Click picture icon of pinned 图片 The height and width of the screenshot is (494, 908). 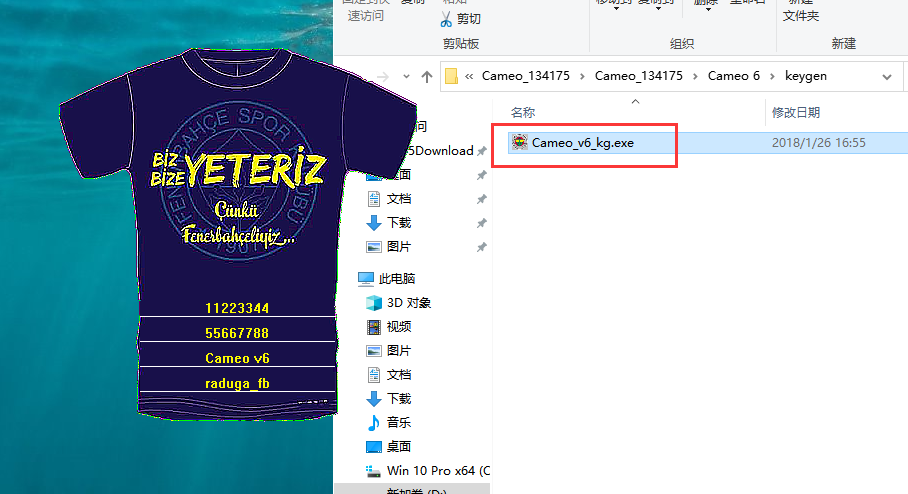tap(374, 247)
